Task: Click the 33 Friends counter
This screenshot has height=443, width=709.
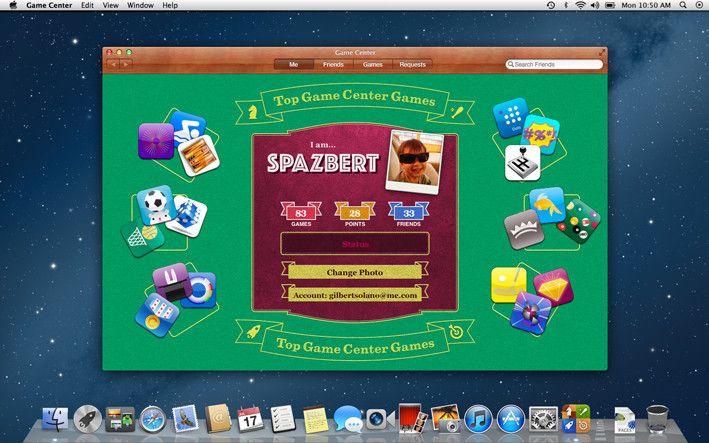Action: (409, 214)
